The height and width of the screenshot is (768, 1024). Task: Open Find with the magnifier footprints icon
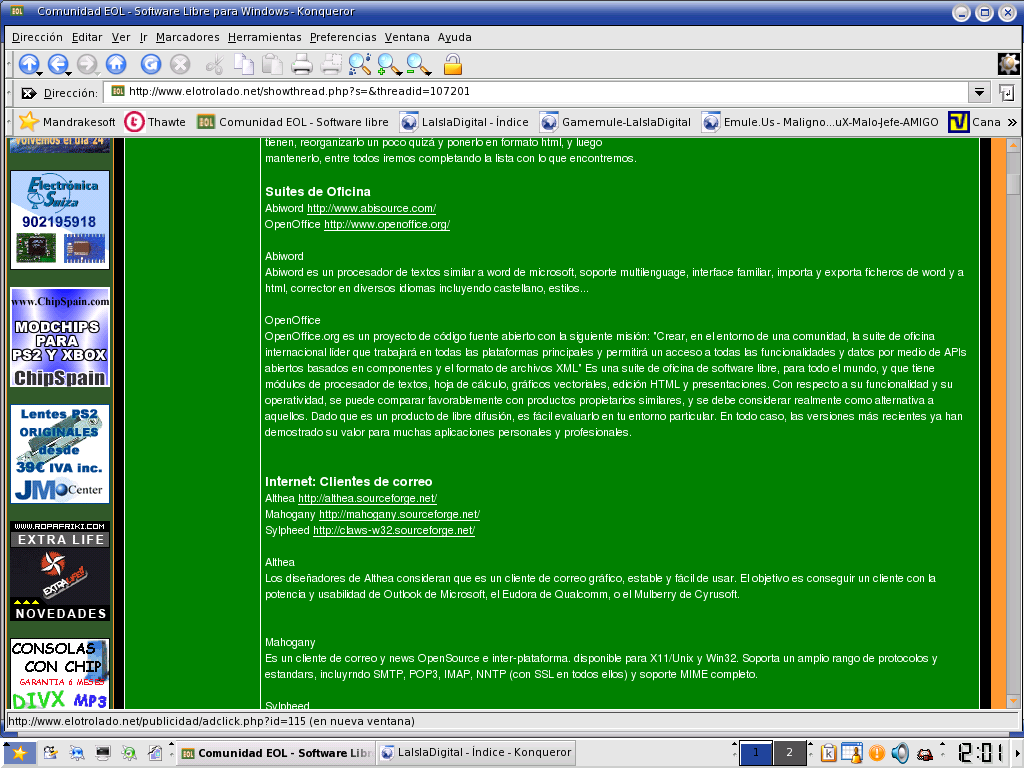pyautogui.click(x=359, y=63)
